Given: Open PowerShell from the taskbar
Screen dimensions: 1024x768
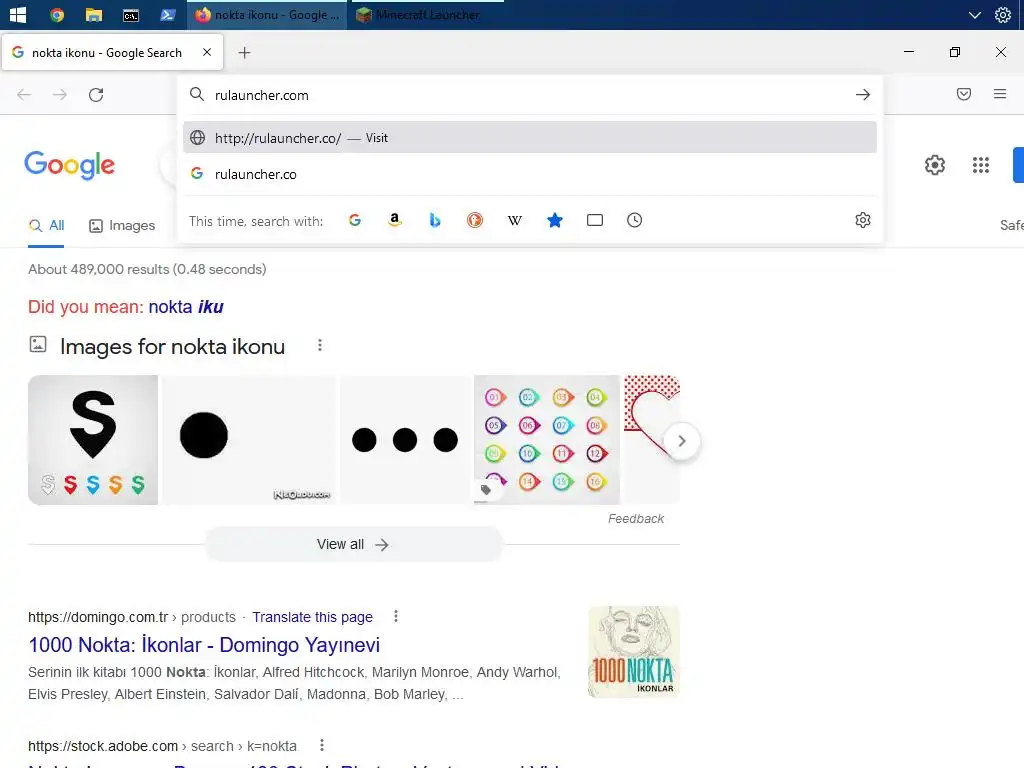Looking at the screenshot, I should [x=168, y=14].
